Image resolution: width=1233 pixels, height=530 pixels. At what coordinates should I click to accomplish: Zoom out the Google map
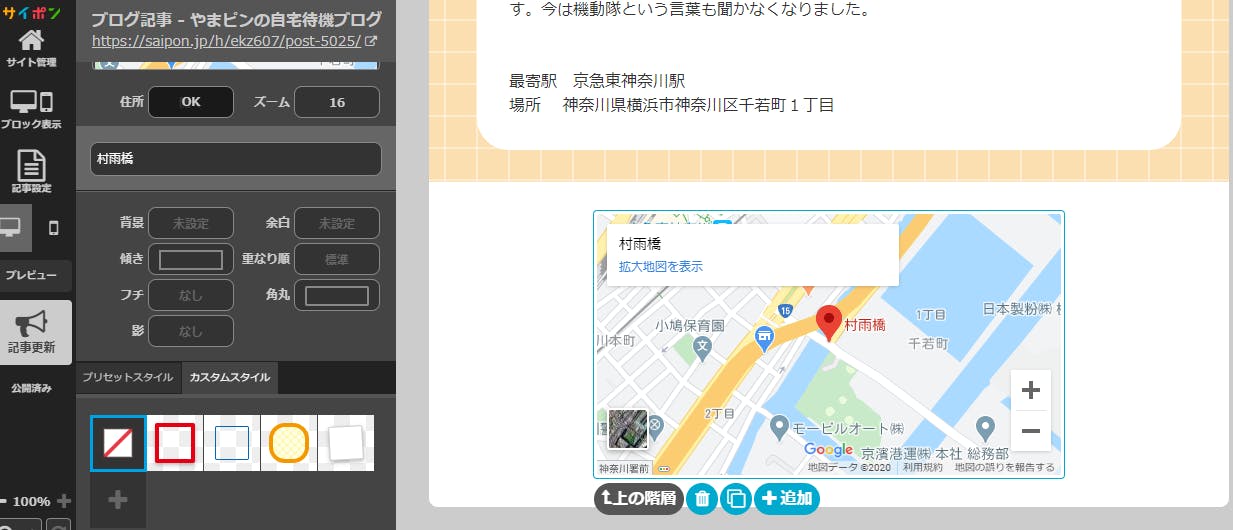pyautogui.click(x=1031, y=431)
